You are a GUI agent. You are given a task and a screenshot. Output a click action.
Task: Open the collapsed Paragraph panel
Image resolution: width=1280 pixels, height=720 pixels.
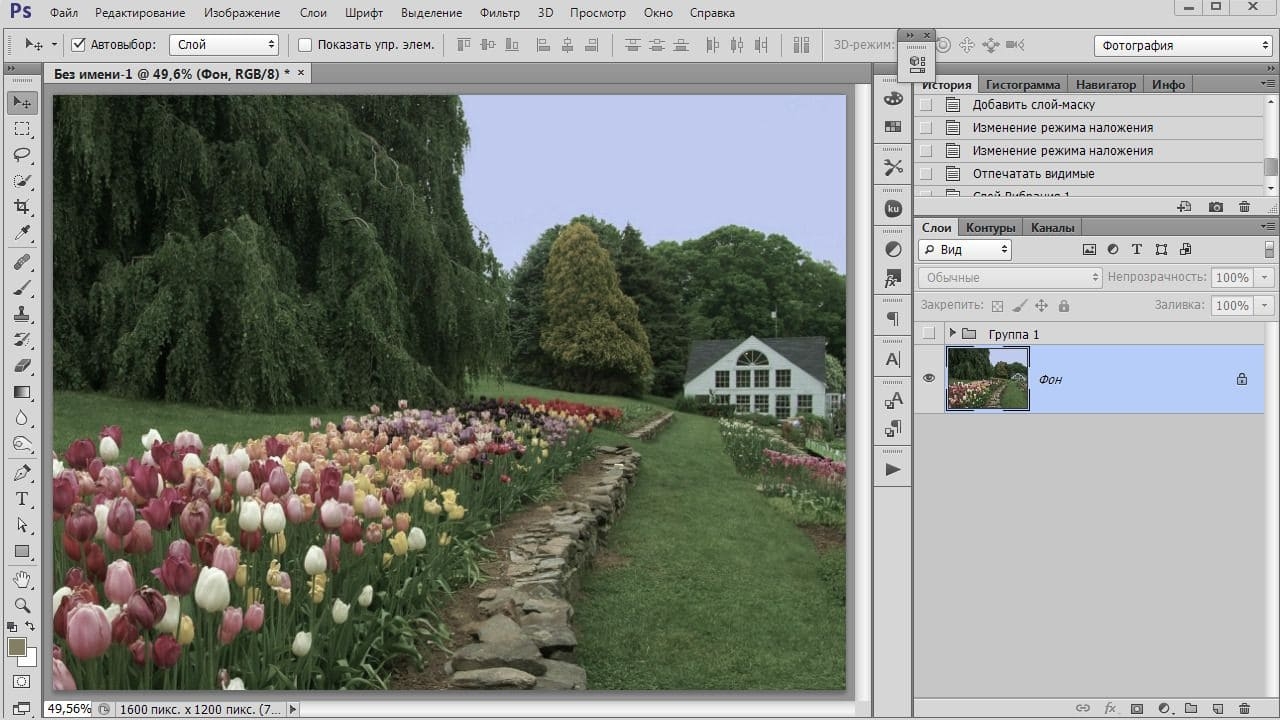(x=893, y=319)
